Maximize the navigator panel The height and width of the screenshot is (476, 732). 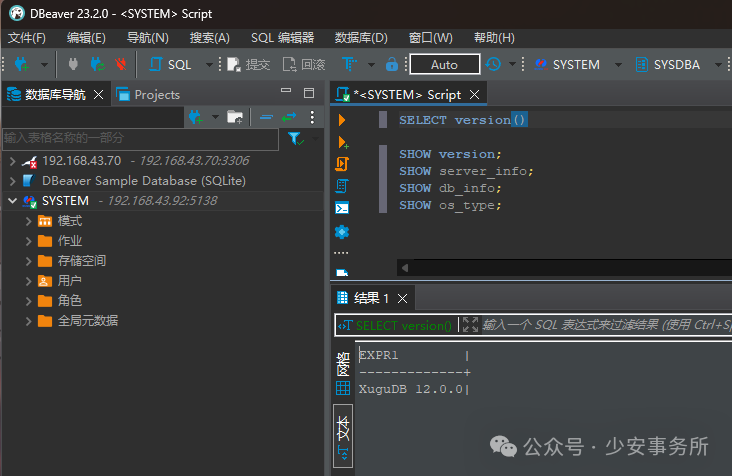coord(309,93)
